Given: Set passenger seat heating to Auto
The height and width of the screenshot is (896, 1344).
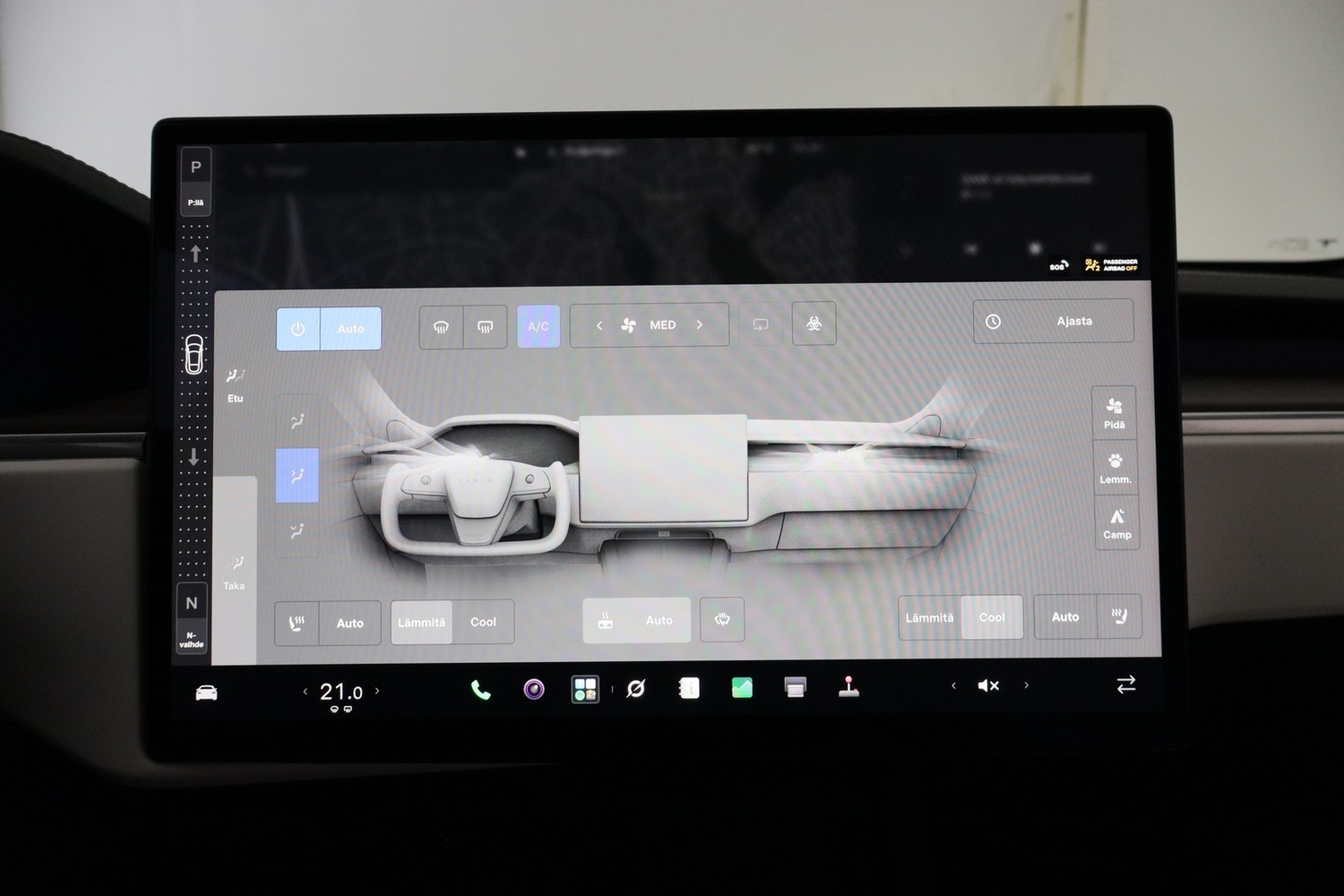Looking at the screenshot, I should (1065, 616).
